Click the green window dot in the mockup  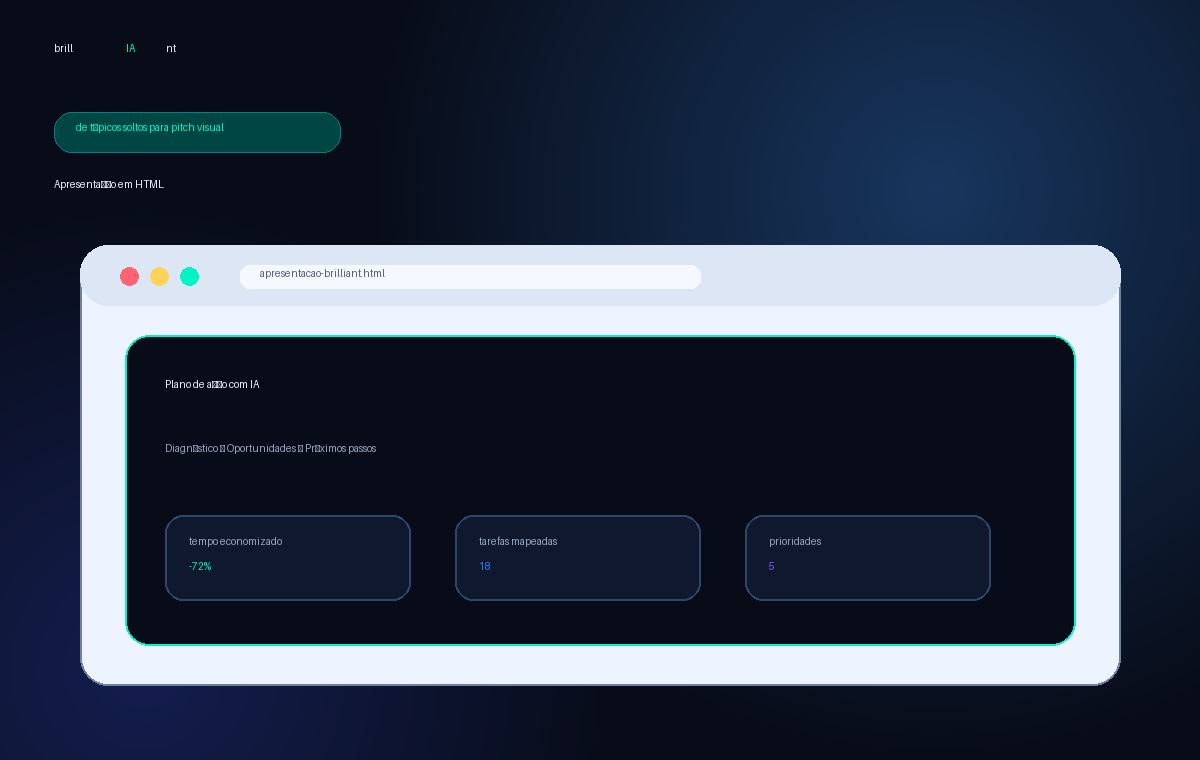[190, 277]
